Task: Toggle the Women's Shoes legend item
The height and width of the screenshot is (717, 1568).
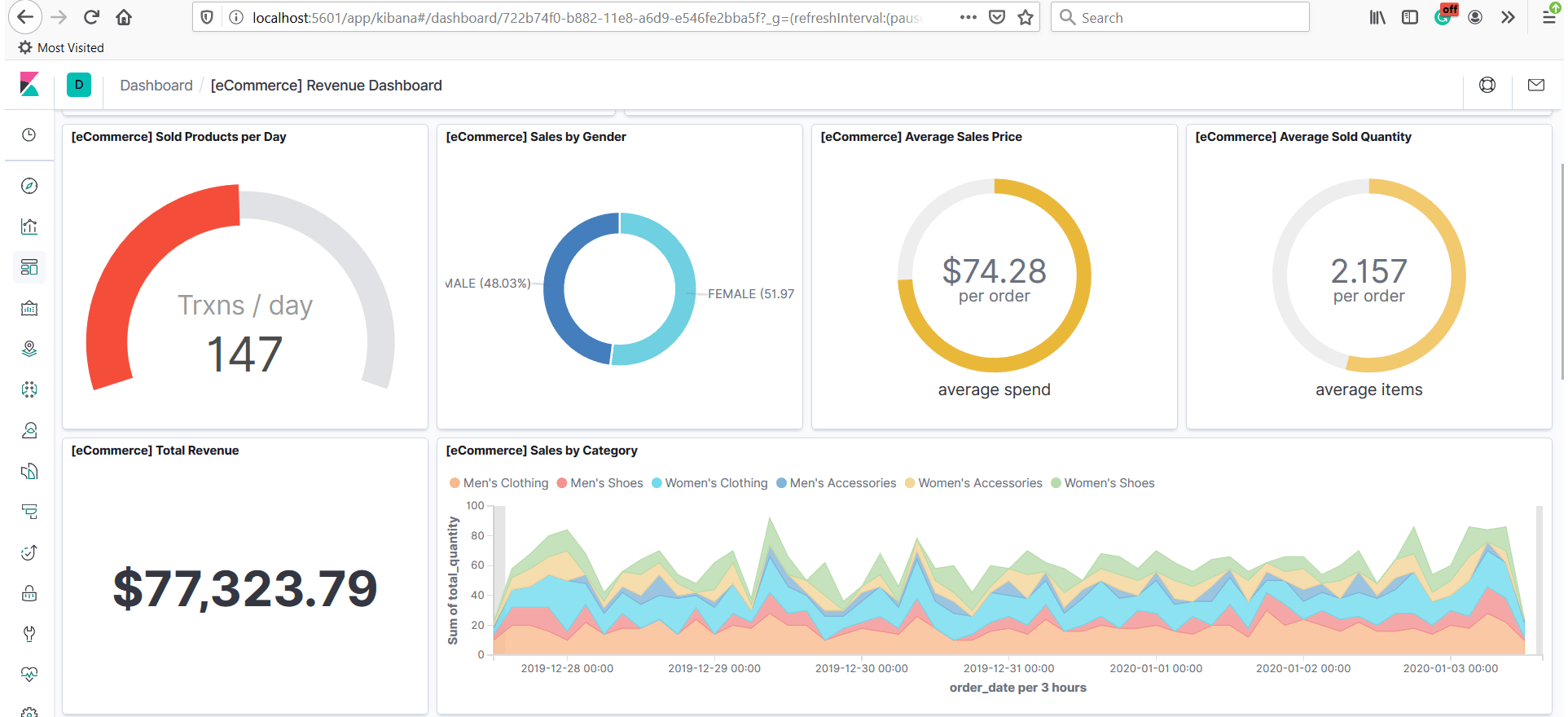Action: (x=1103, y=483)
